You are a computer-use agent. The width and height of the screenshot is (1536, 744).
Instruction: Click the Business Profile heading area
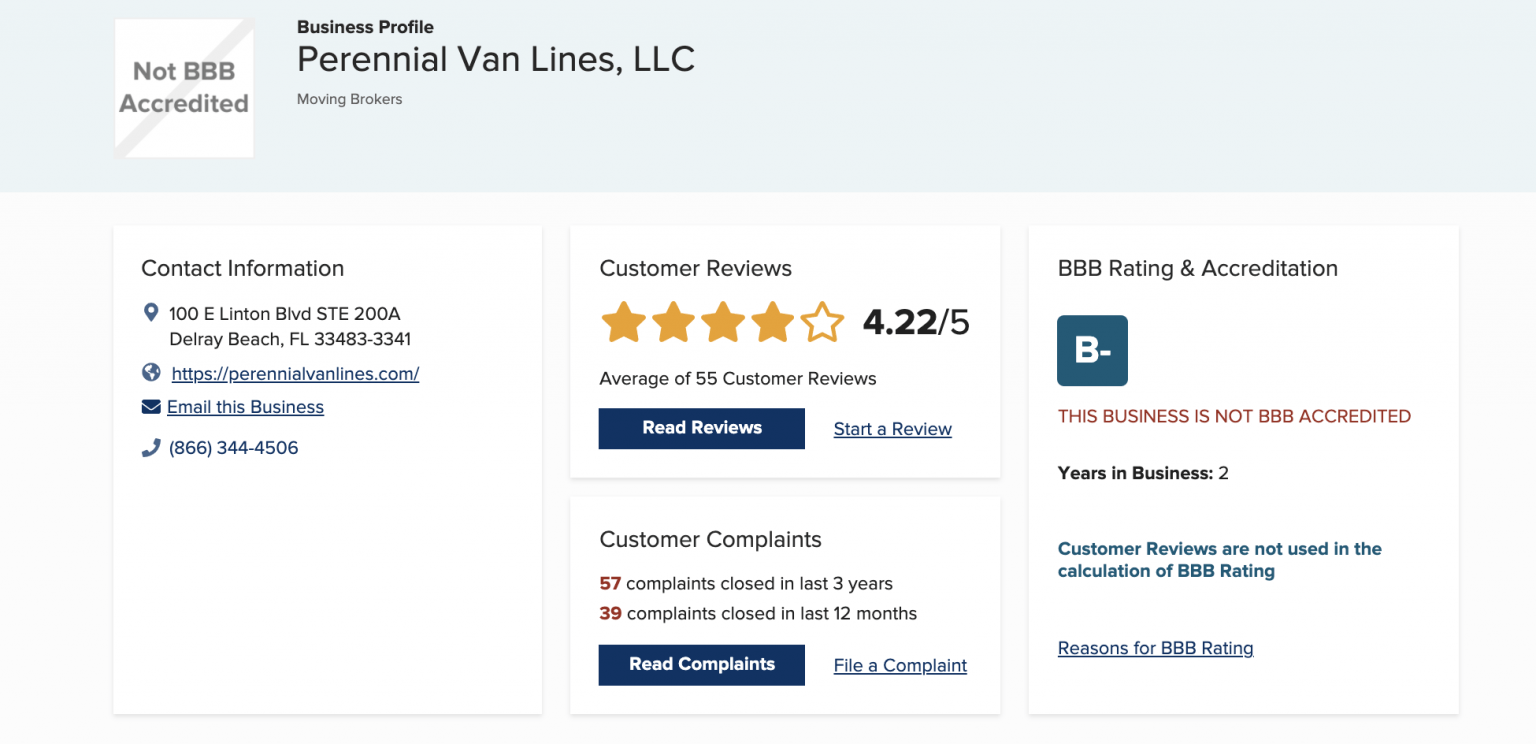click(365, 26)
